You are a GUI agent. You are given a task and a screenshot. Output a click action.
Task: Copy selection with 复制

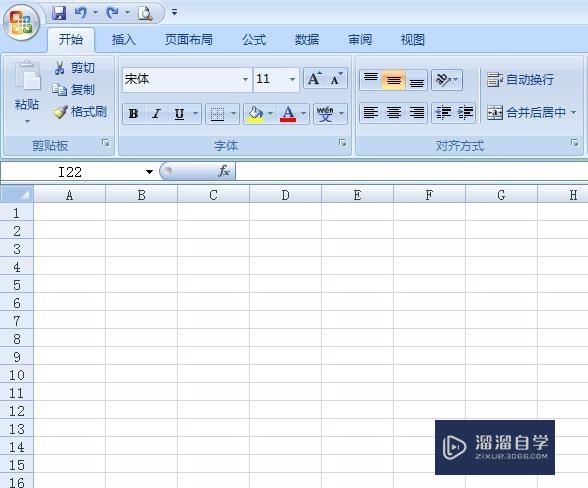[x=74, y=89]
